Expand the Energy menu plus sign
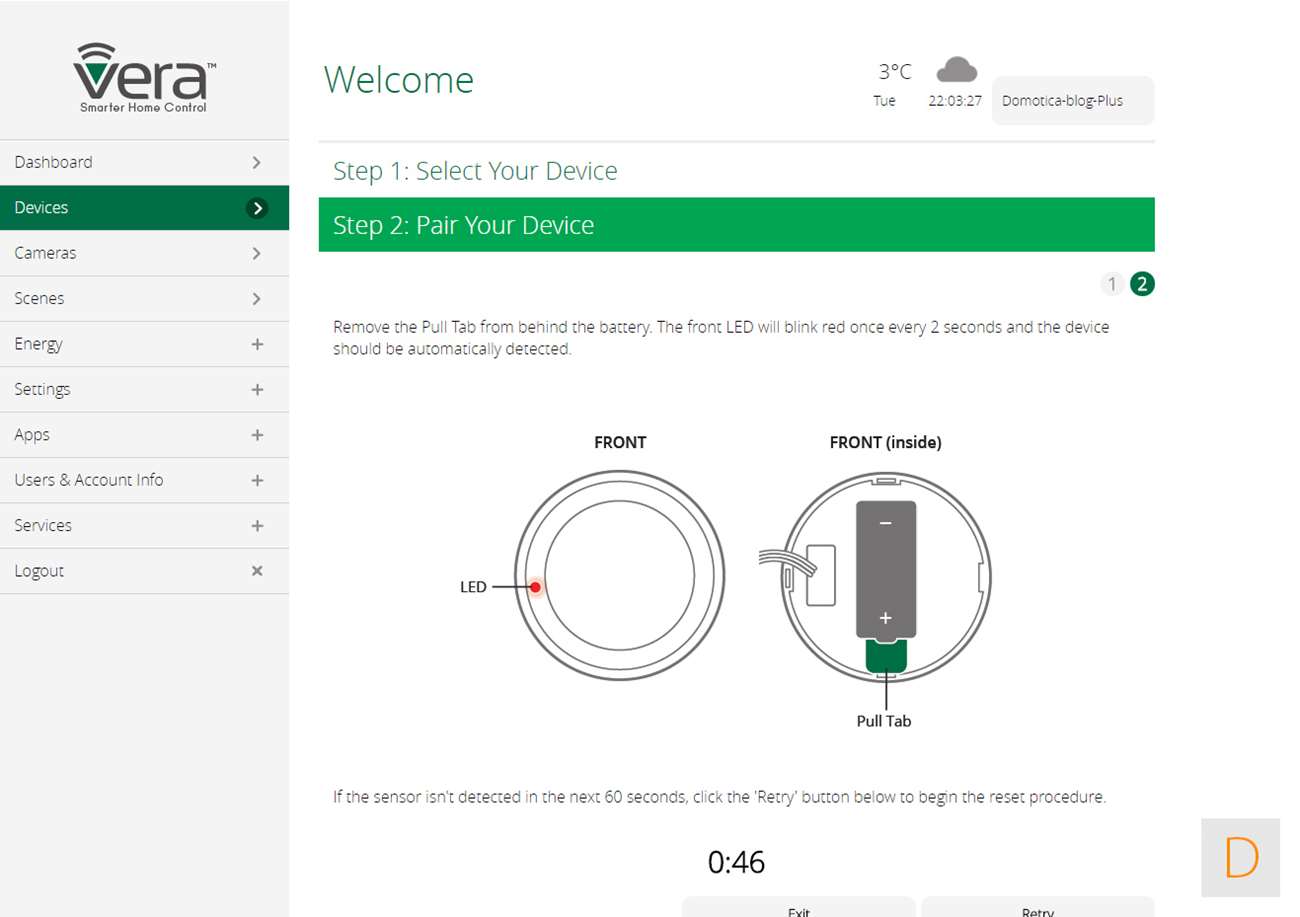This screenshot has width=1300, height=917. [257, 344]
